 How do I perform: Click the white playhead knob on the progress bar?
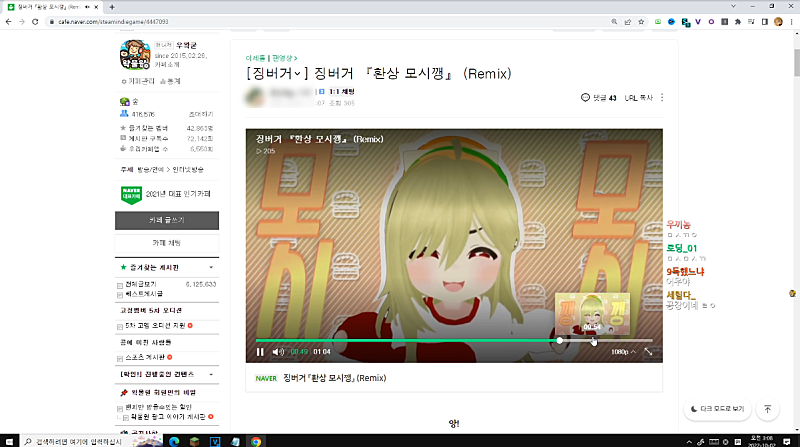click(x=560, y=340)
